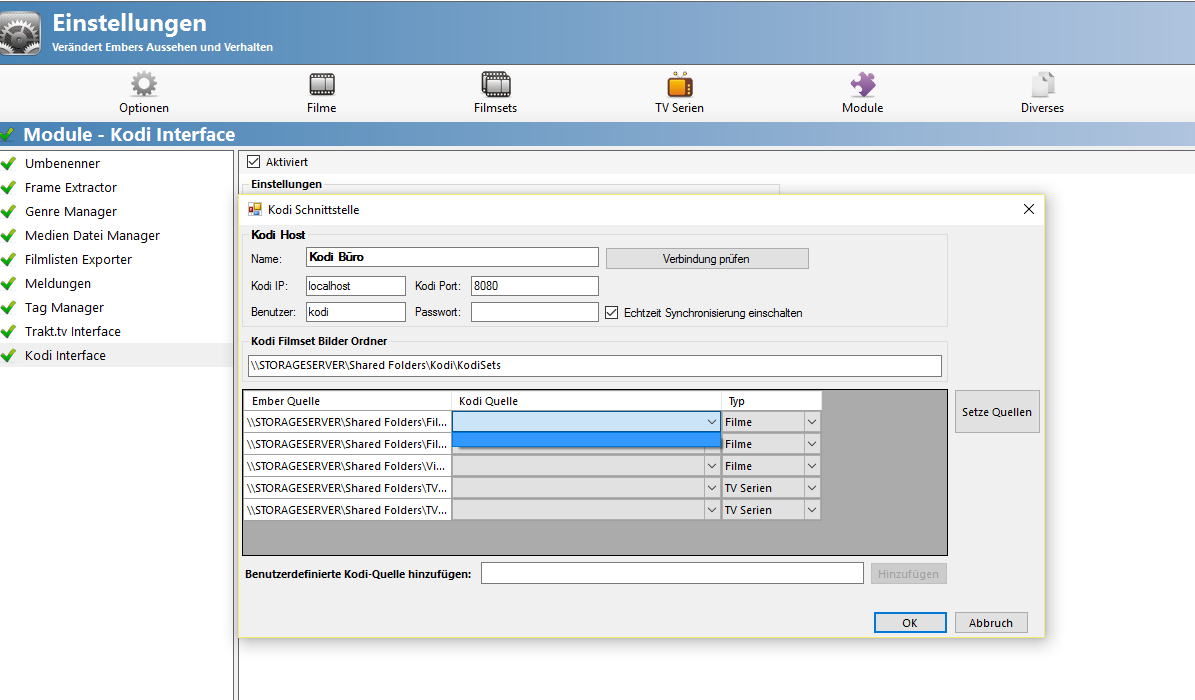Click Benutzerdefinierte Kodi-Quelle input field

tap(672, 573)
